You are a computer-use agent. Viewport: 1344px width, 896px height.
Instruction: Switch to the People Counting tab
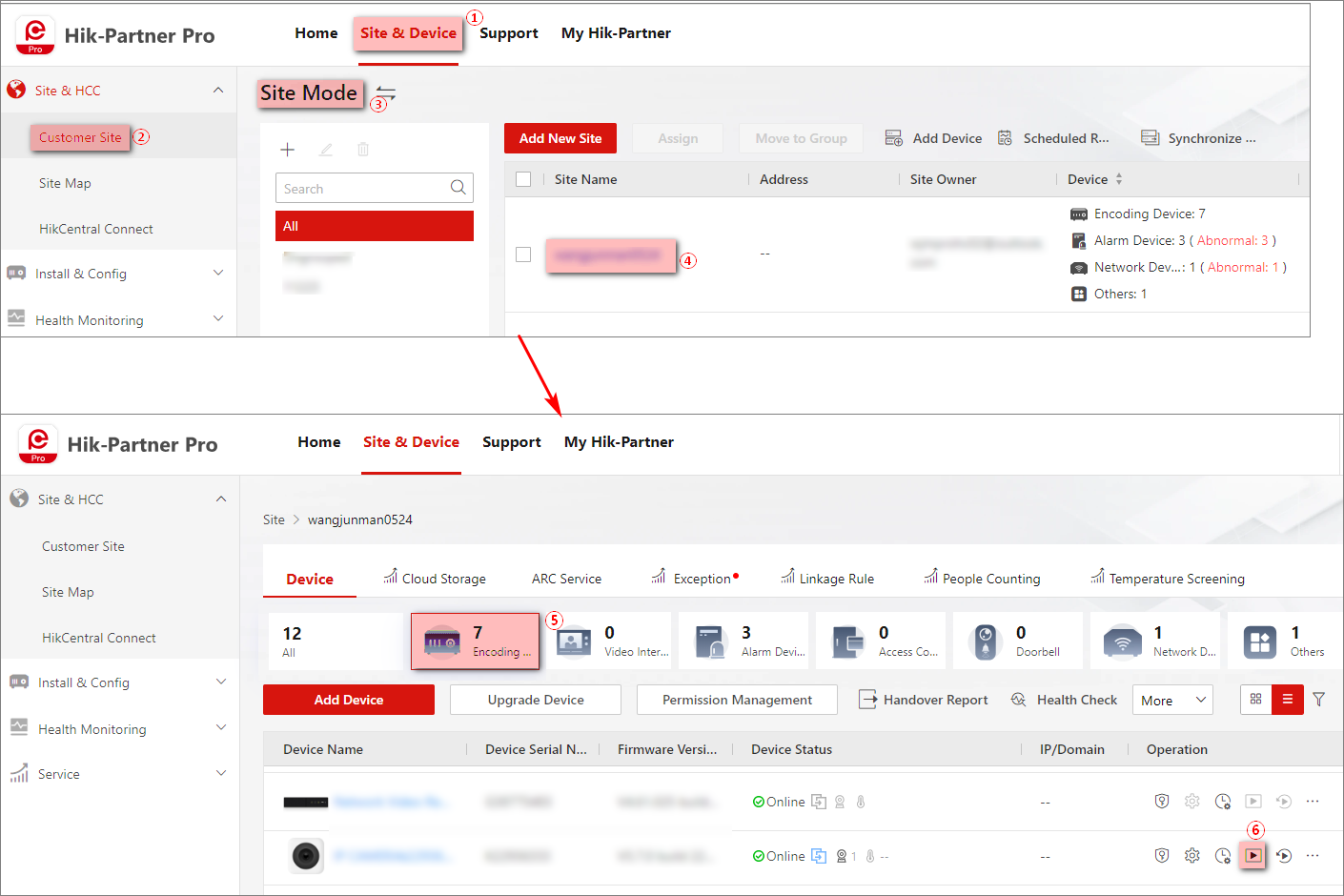point(982,579)
